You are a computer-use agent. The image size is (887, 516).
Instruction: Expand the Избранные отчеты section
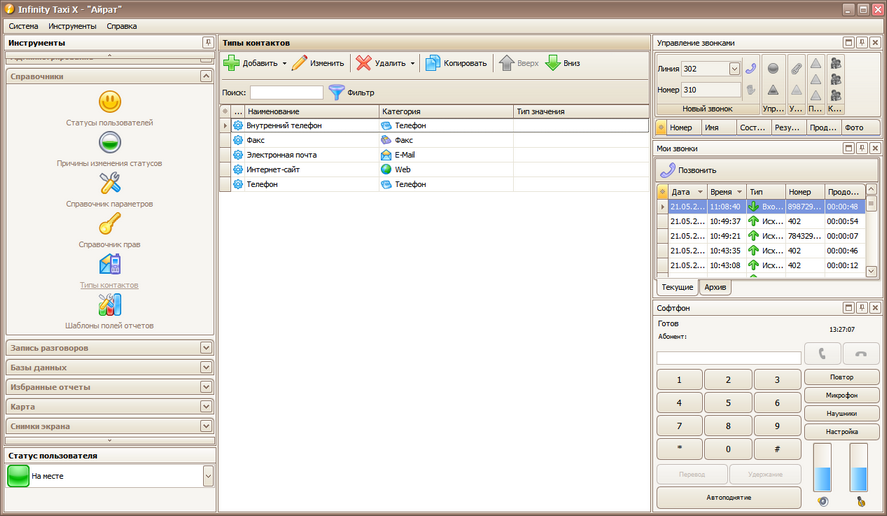coord(206,387)
